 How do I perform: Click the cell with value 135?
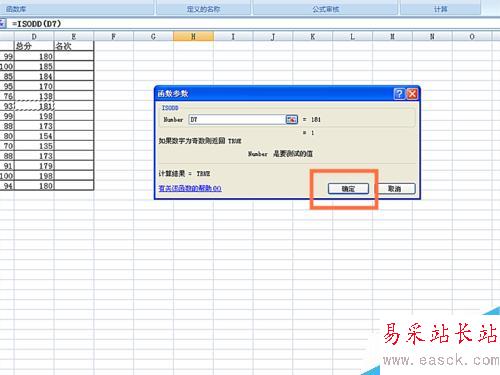pos(34,146)
